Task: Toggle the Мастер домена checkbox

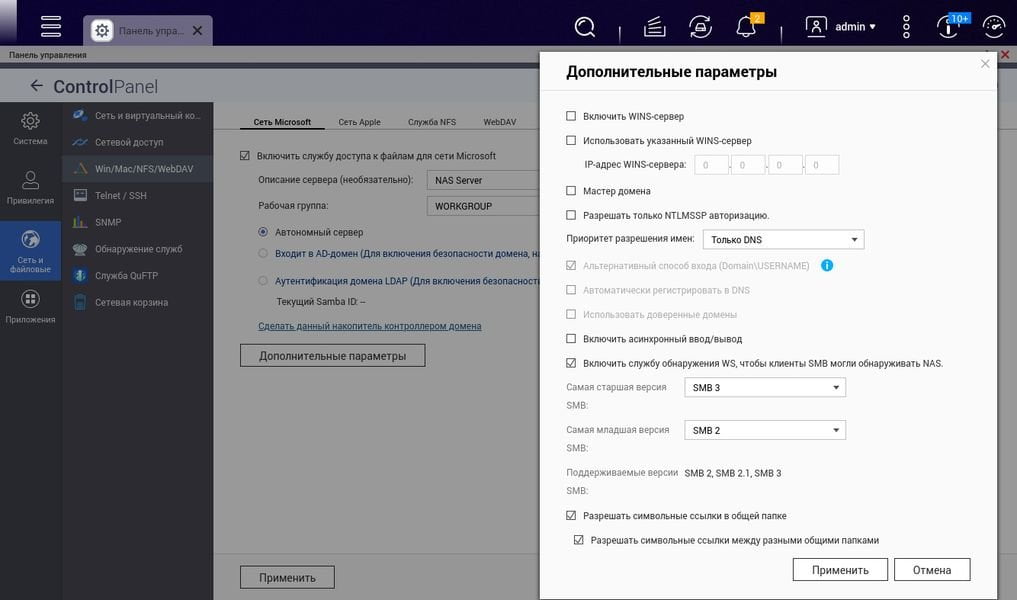Action: [x=571, y=191]
